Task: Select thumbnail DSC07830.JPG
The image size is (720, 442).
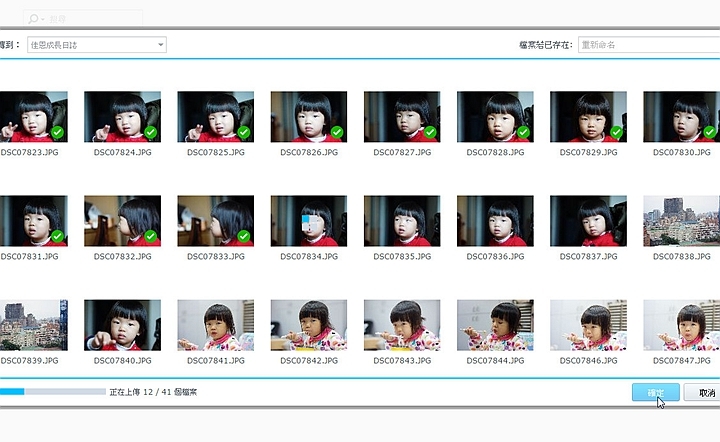Action: tap(682, 117)
